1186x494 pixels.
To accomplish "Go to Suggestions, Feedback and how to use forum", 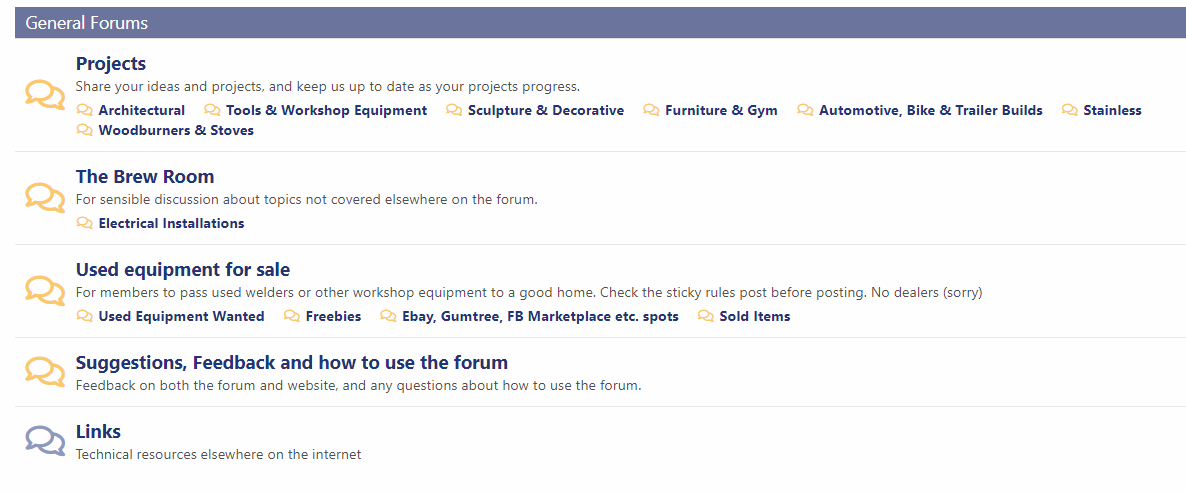I will tap(292, 362).
